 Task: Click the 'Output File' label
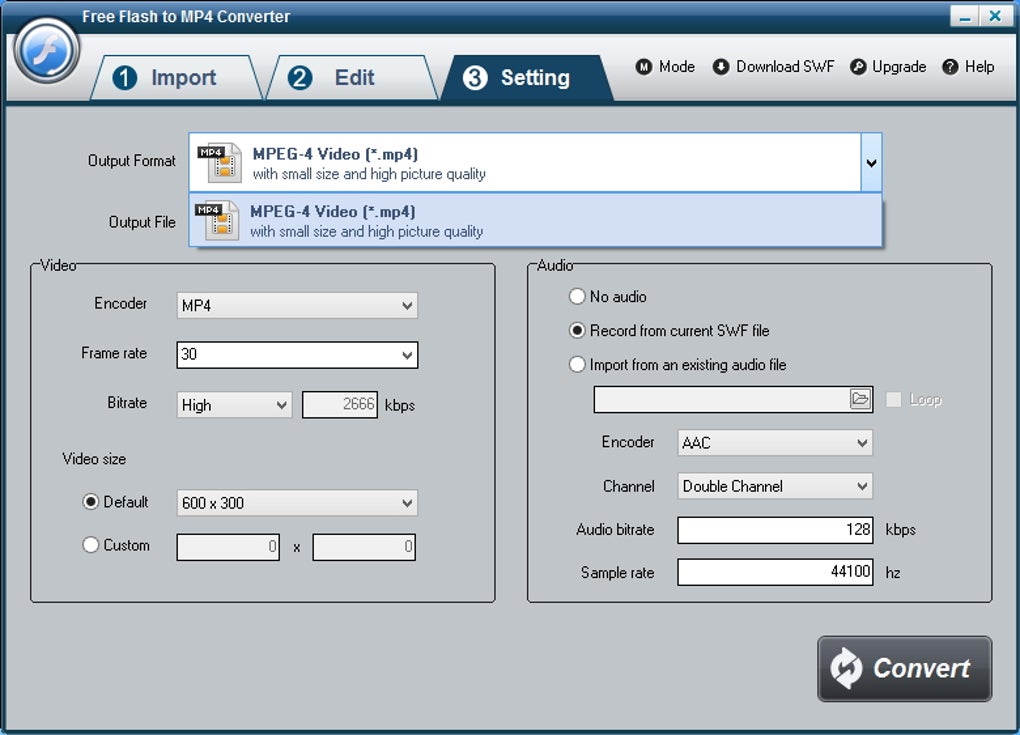point(142,222)
